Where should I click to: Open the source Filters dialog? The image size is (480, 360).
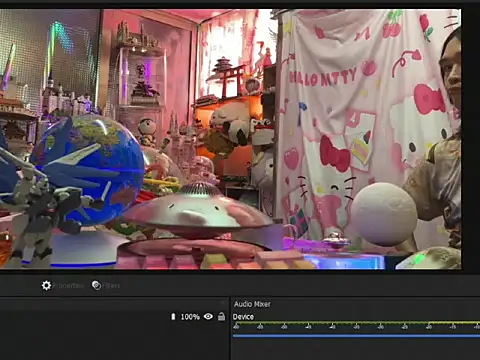point(106,286)
